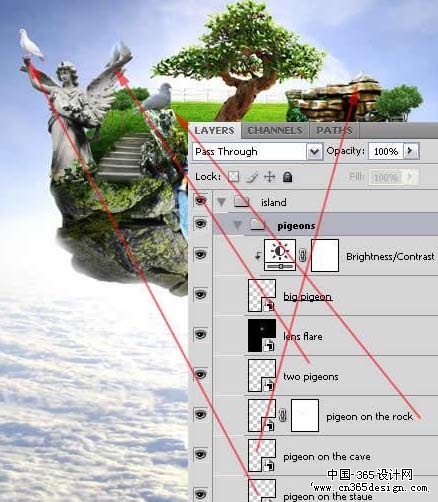Click the pigeons group folder icon
Image resolution: width=438 pixels, height=502 pixels.
[258, 225]
